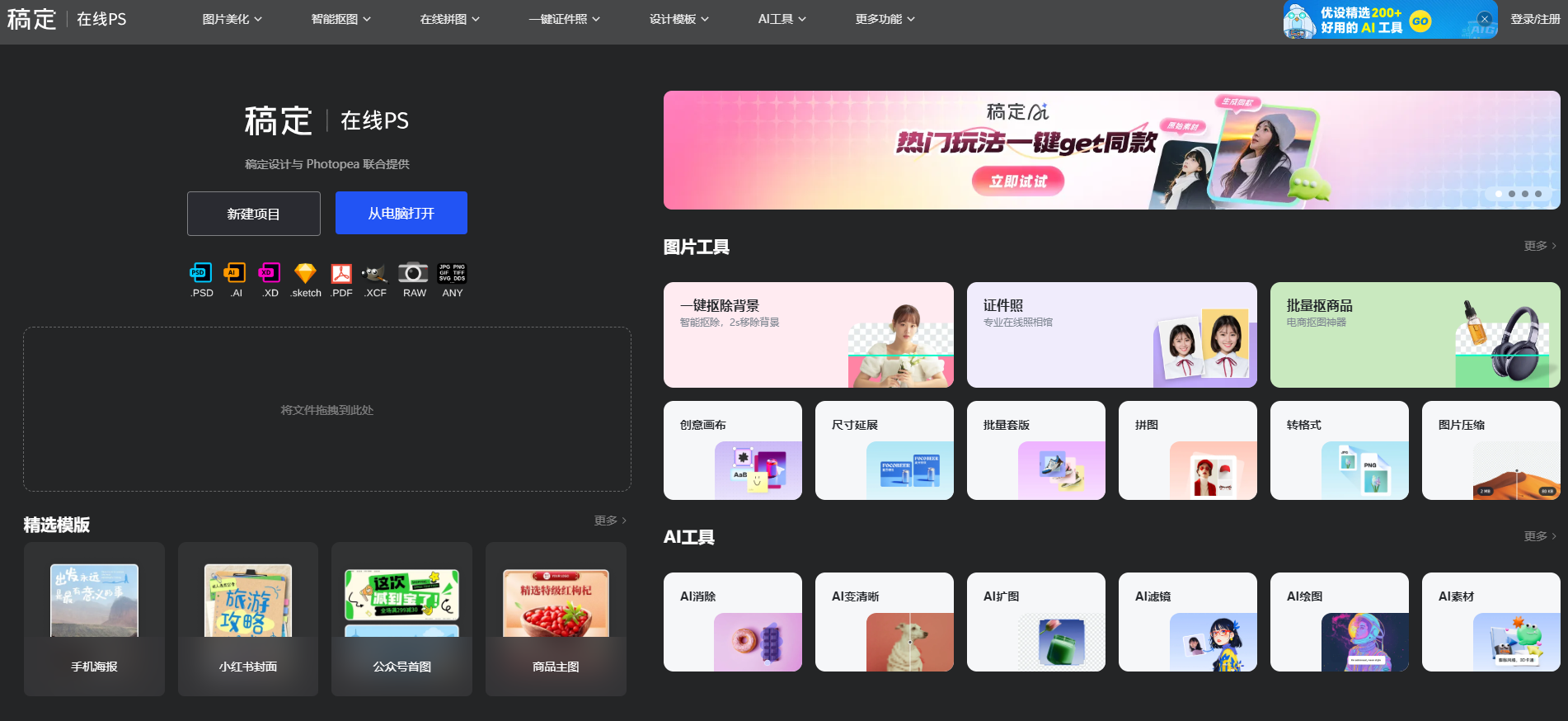Click the 在线PS header label
1568x721 pixels.
(x=101, y=19)
